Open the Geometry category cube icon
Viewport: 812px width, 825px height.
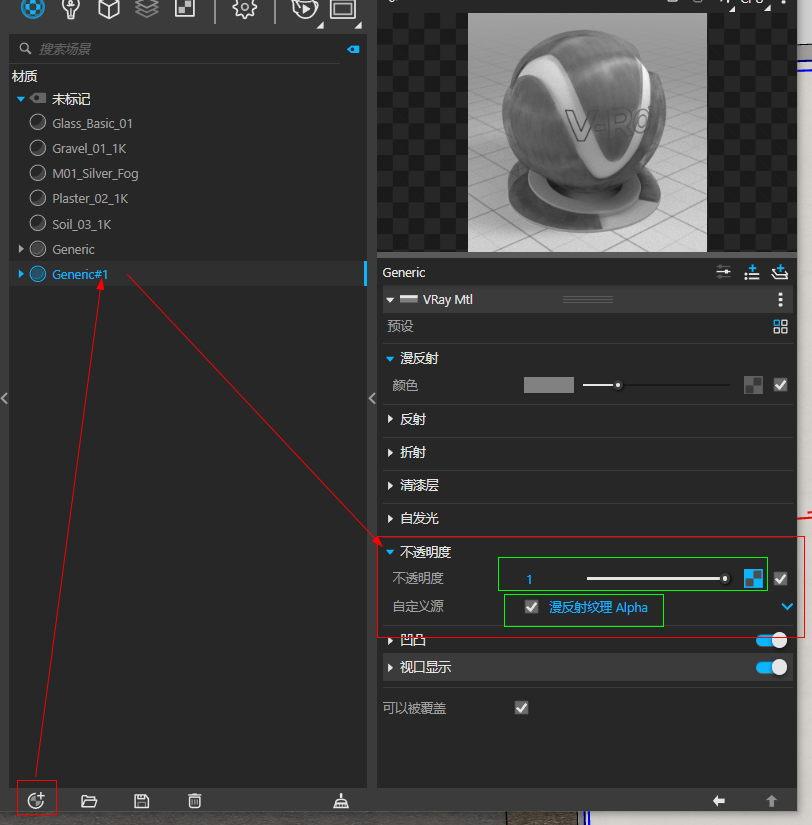(x=109, y=9)
